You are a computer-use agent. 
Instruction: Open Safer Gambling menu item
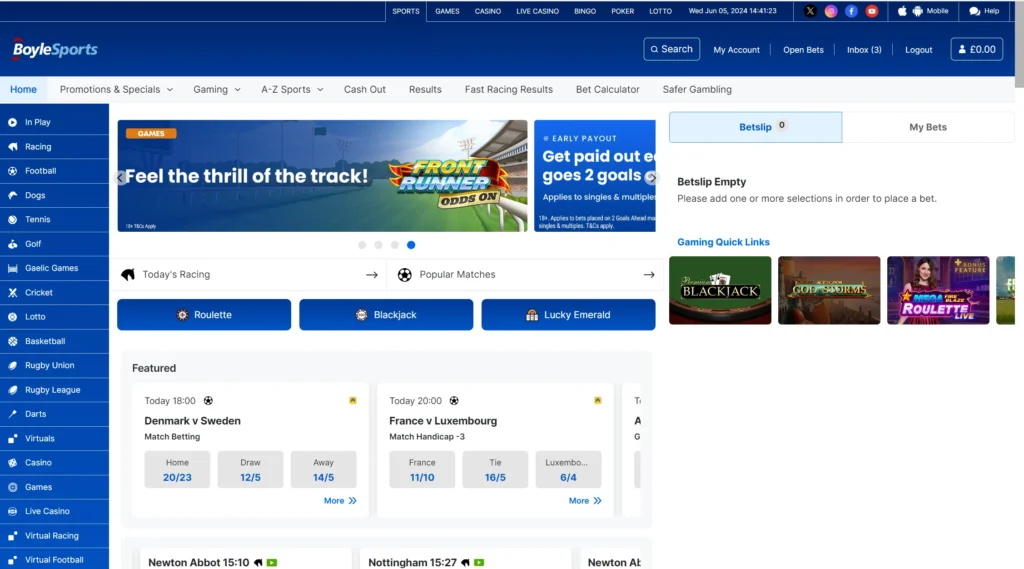coord(697,89)
